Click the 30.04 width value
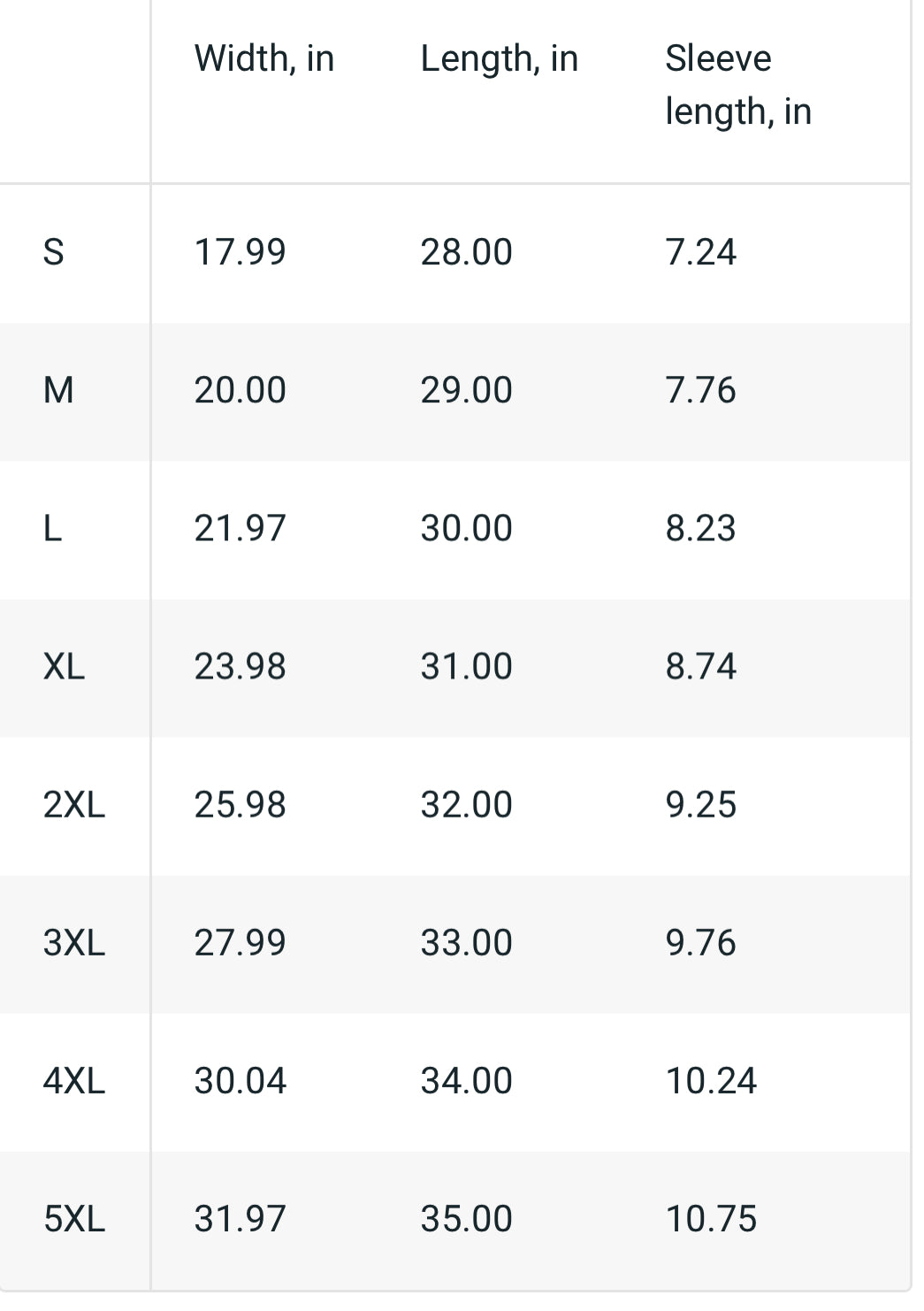 [x=240, y=1080]
